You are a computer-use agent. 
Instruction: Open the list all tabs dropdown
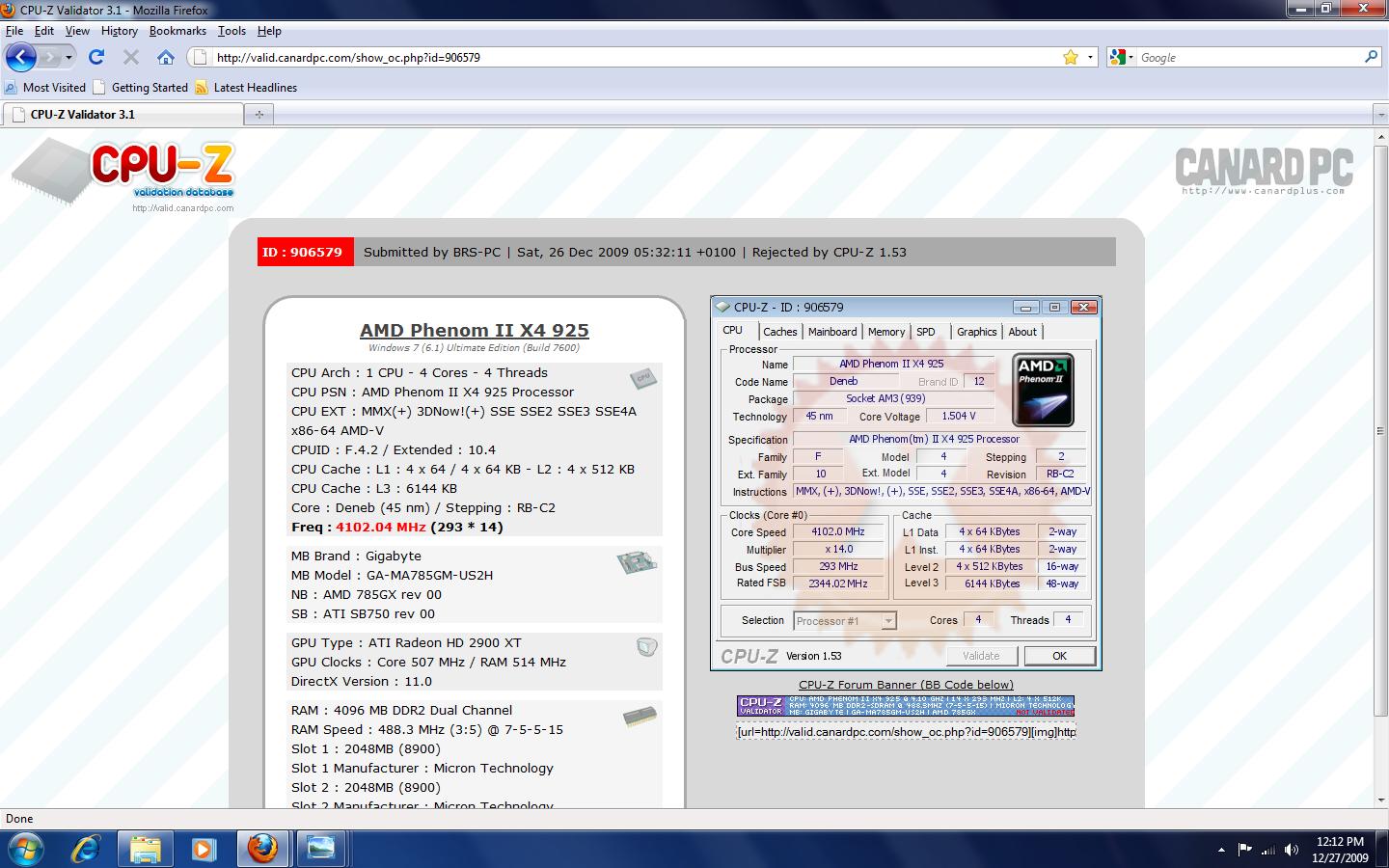(x=1379, y=114)
